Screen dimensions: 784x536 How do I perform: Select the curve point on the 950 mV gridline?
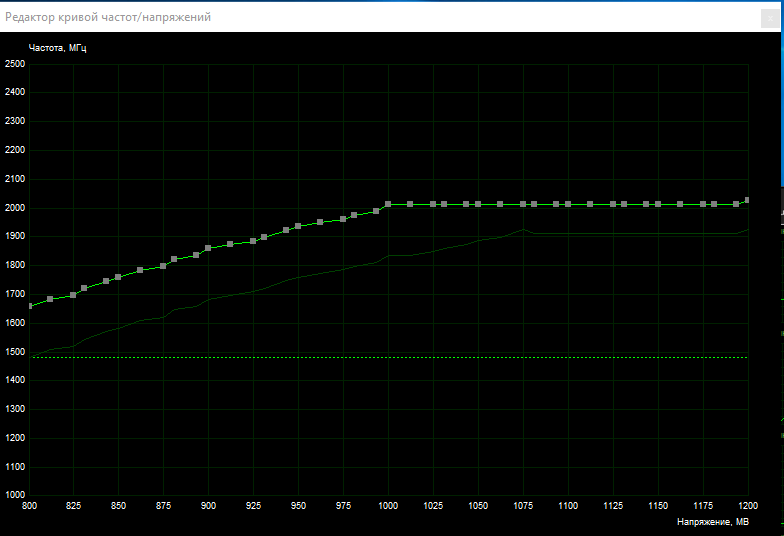point(298,226)
